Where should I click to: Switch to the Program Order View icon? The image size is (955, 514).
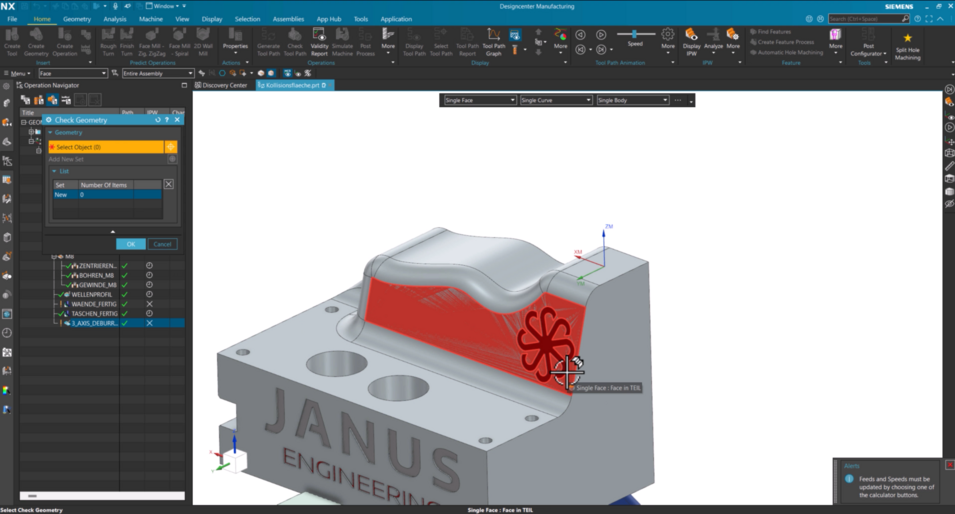pyautogui.click(x=26, y=100)
